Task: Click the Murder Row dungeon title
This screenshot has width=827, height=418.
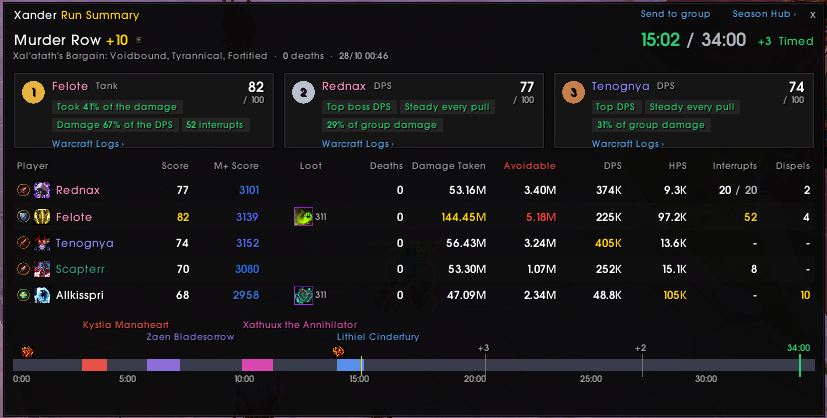Action: (57, 40)
